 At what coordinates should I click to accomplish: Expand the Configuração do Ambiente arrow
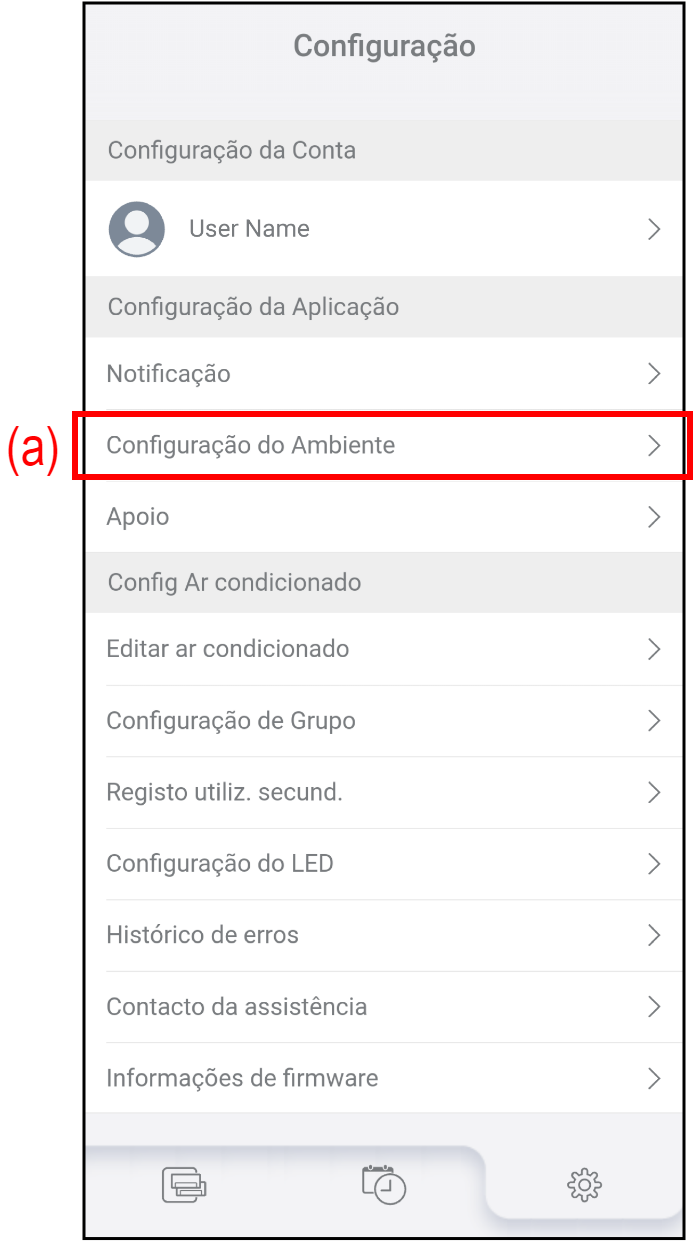tap(654, 446)
